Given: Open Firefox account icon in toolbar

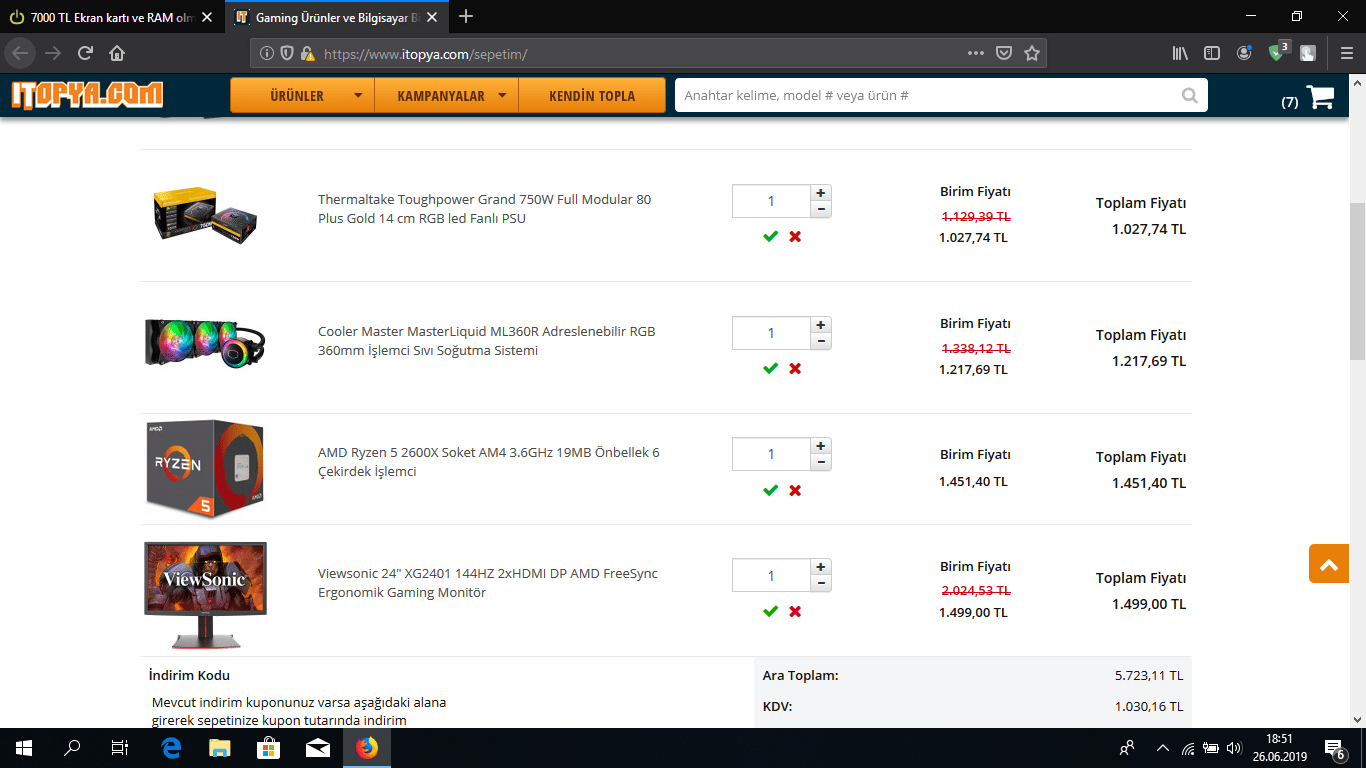Looking at the screenshot, I should 1244,53.
